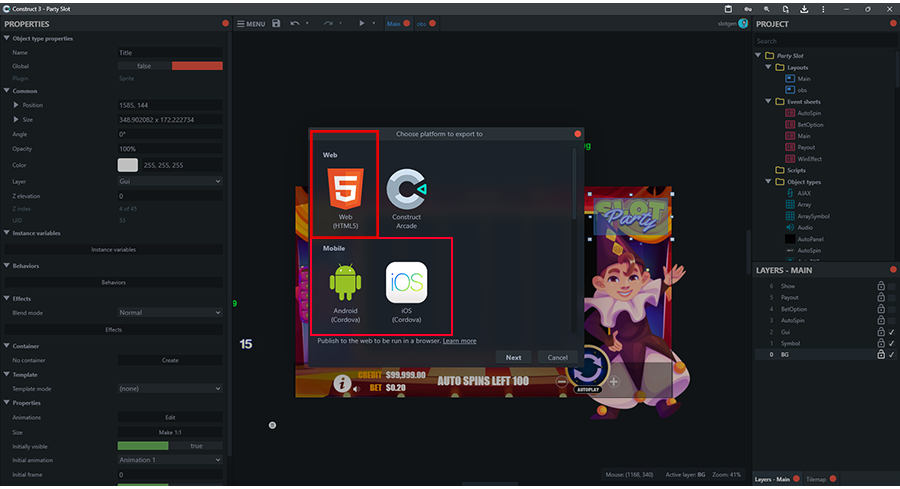Hide the Gui layer via checkbox
The height and width of the screenshot is (489, 900).
click(891, 332)
